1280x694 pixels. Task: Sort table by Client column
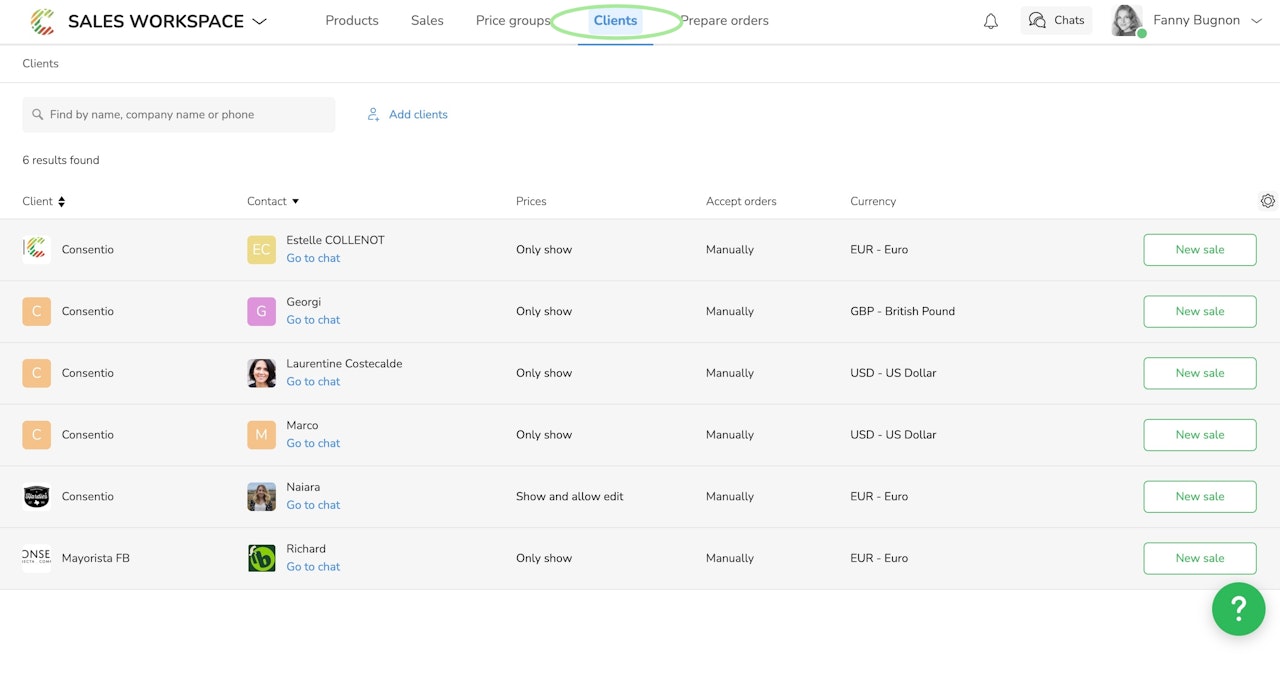tap(43, 201)
